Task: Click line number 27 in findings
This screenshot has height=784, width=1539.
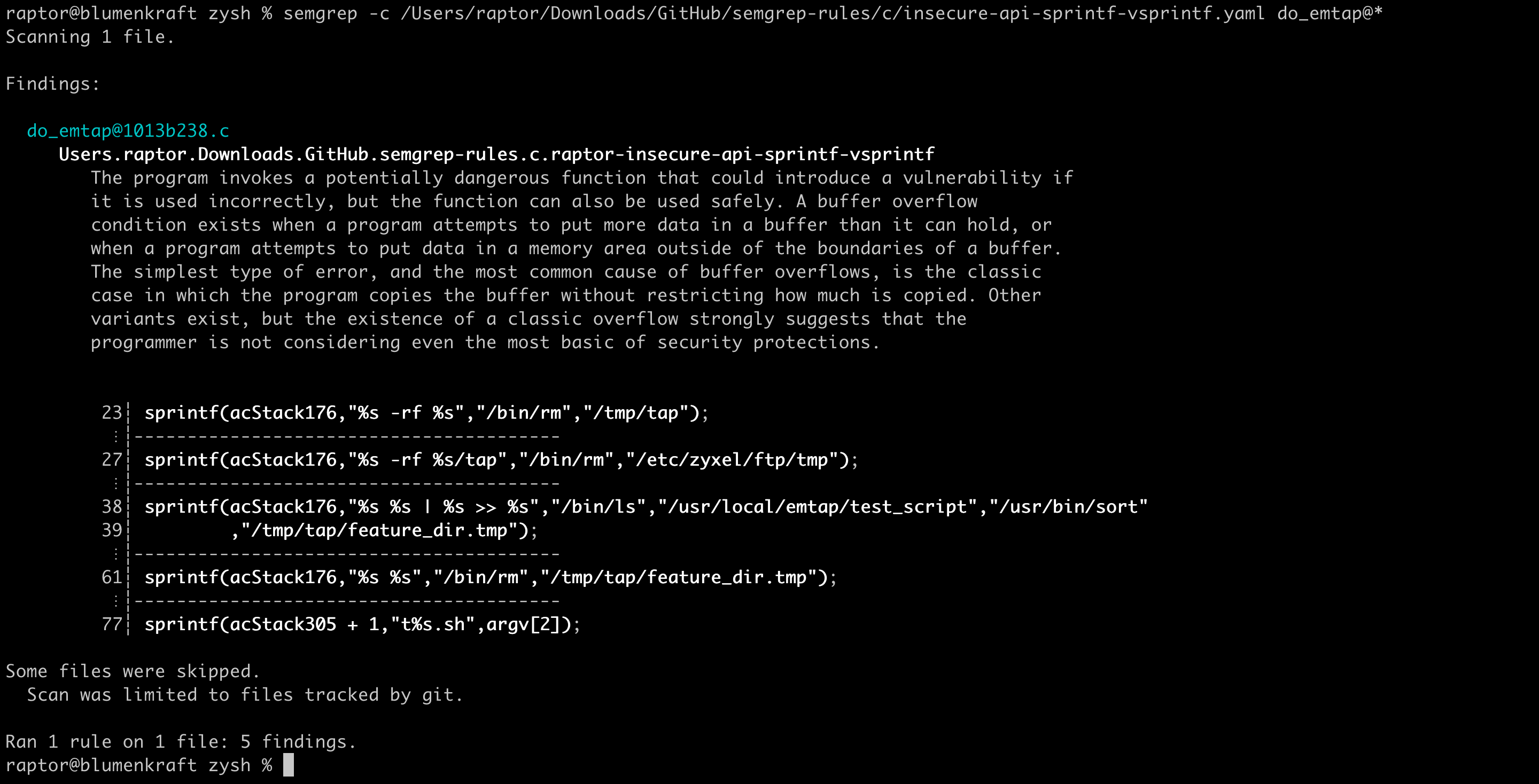Action: click(x=112, y=460)
